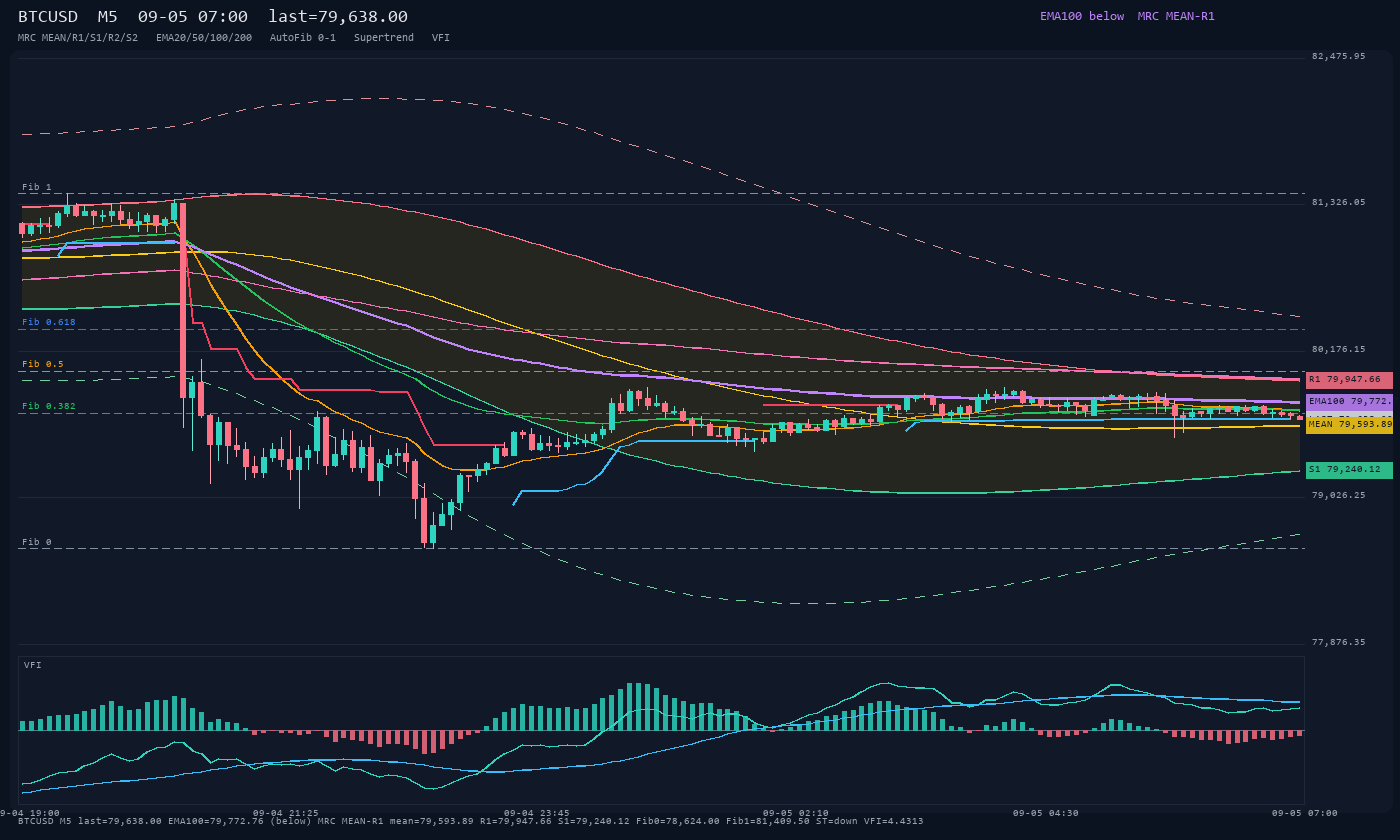The image size is (1400, 840).
Task: Click the "09-04 21:25" time axis tick
Action: pyautogui.click(x=286, y=813)
